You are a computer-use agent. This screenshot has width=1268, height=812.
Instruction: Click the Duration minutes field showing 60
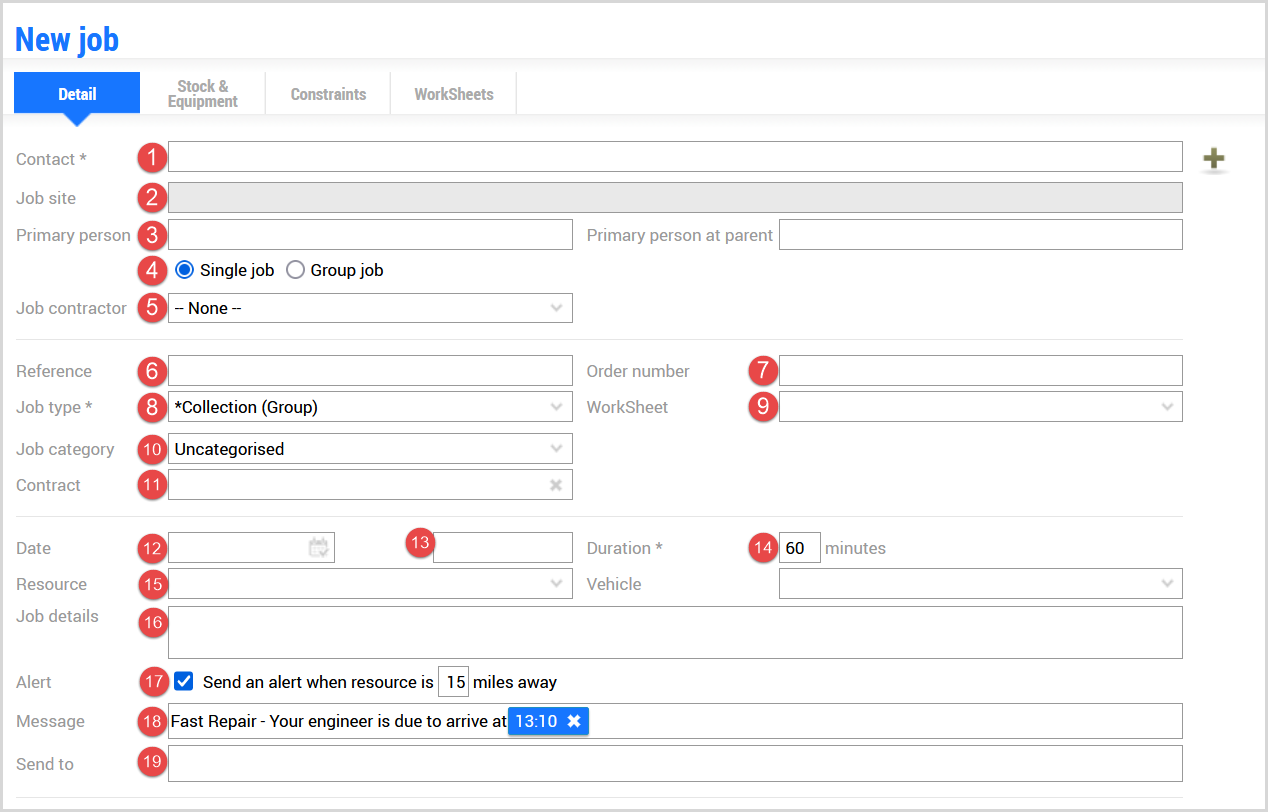(x=799, y=548)
